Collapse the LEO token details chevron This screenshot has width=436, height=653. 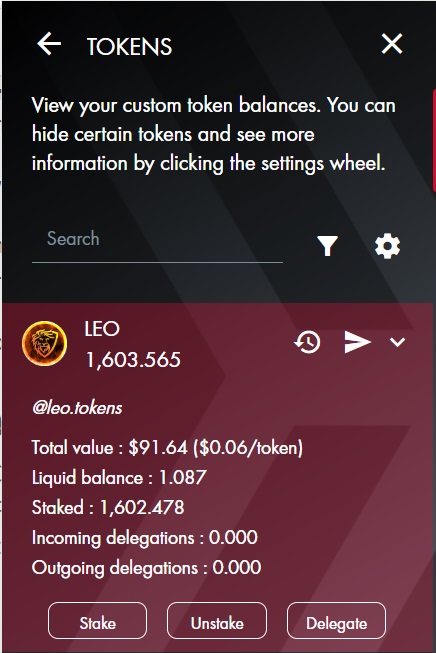[397, 342]
